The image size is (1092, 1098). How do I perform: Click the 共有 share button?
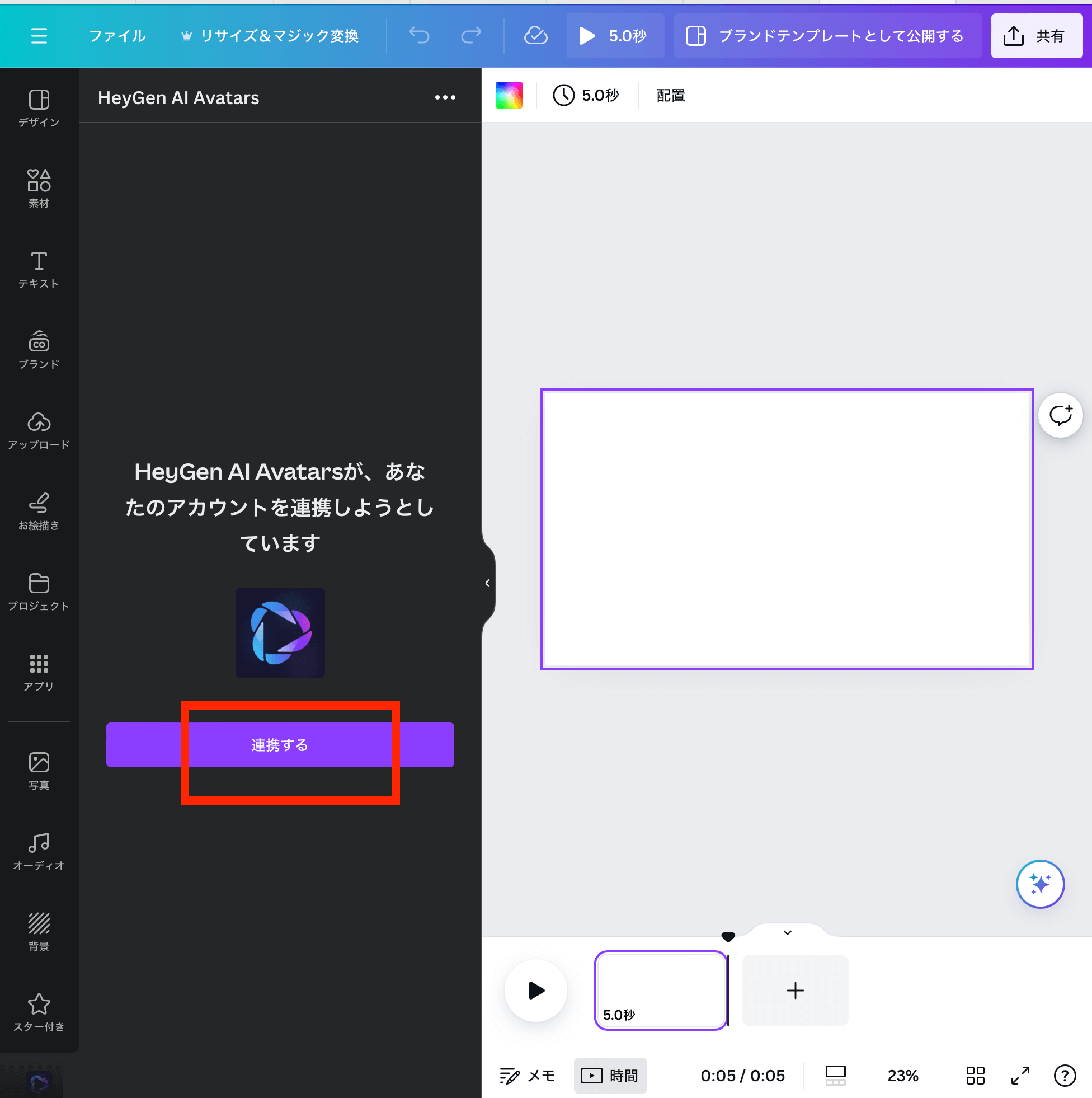[1036, 36]
